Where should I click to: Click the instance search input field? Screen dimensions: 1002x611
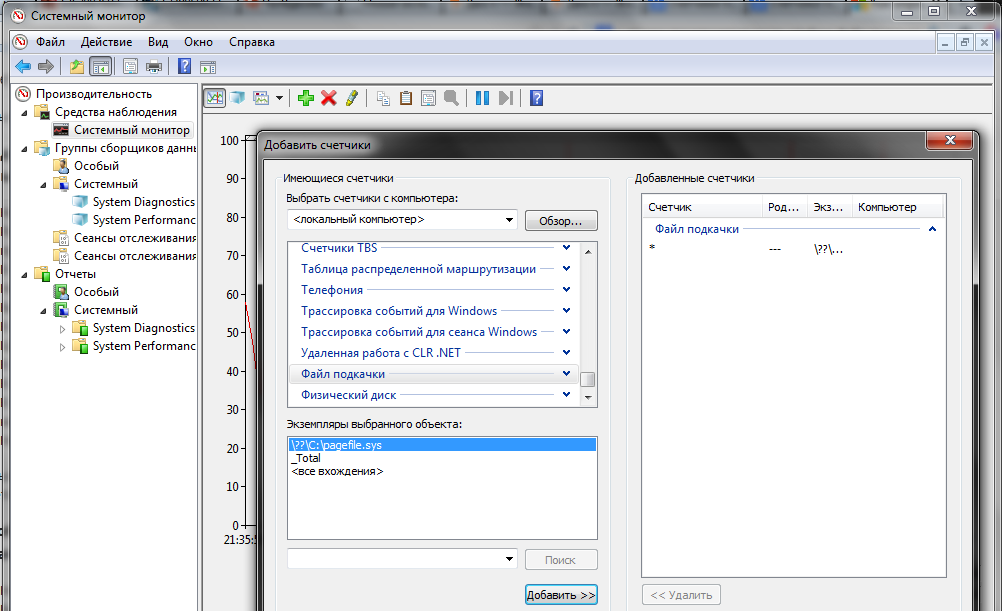[396, 559]
